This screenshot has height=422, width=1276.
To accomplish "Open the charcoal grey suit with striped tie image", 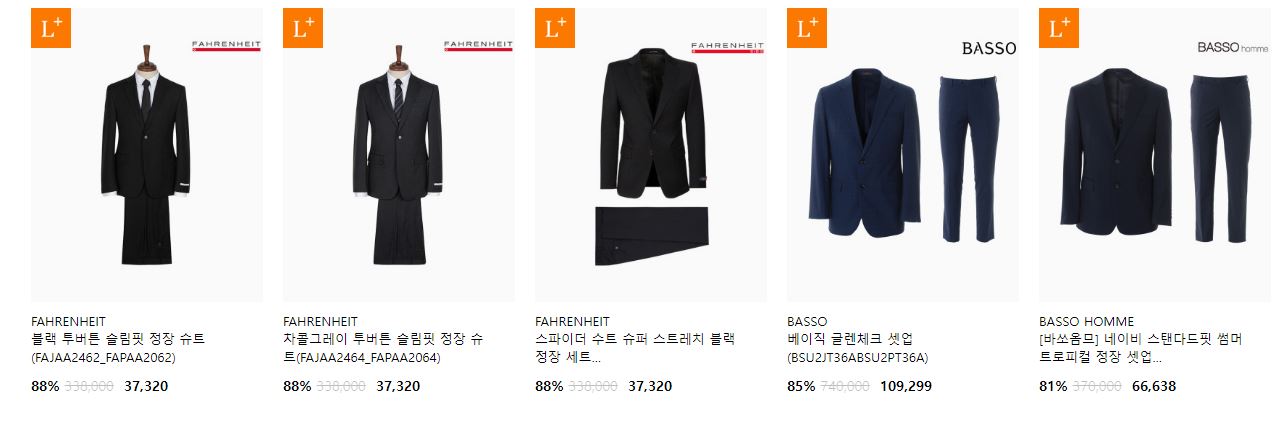I will coord(399,155).
